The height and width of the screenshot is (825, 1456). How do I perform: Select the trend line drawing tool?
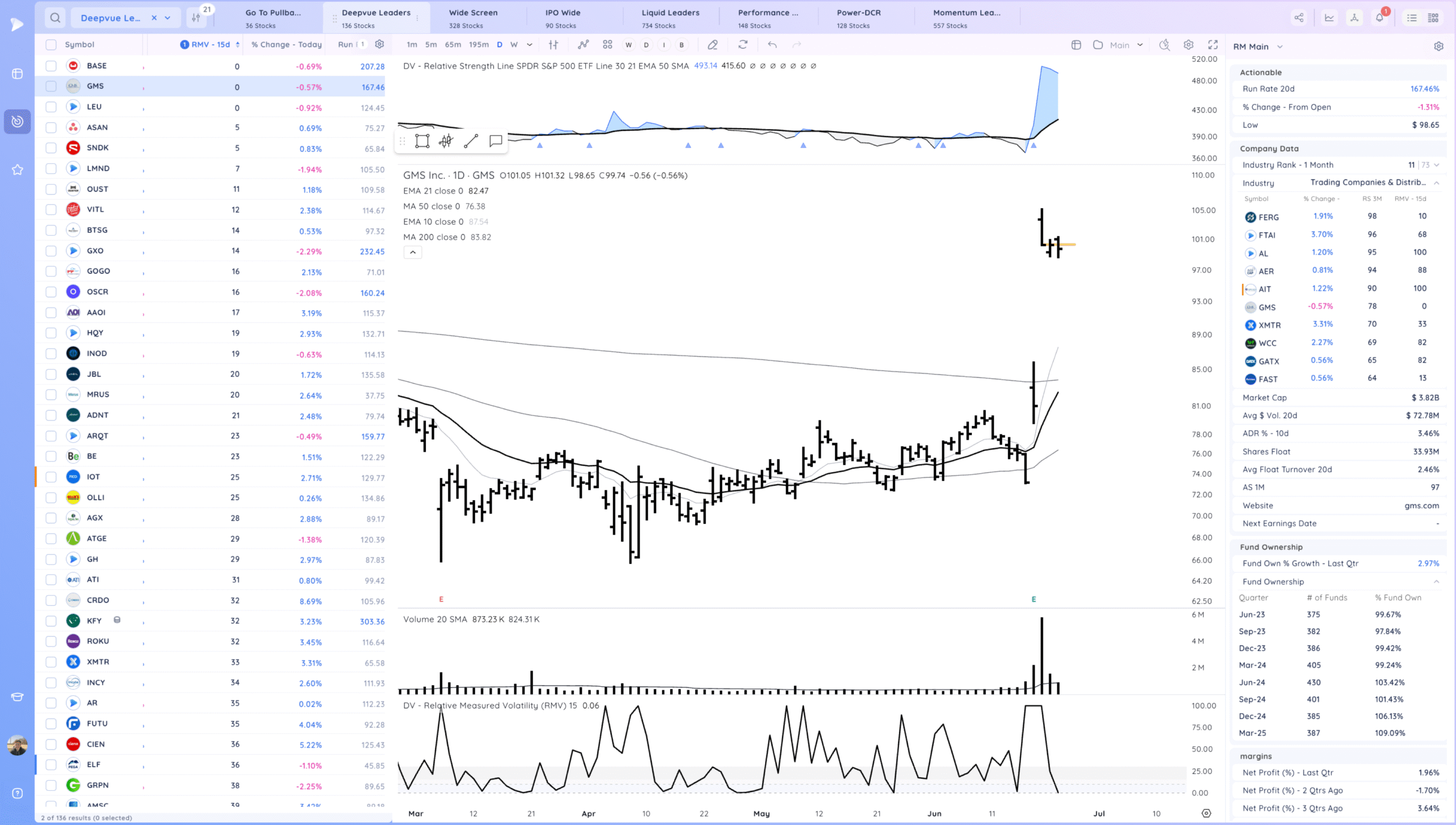click(471, 141)
